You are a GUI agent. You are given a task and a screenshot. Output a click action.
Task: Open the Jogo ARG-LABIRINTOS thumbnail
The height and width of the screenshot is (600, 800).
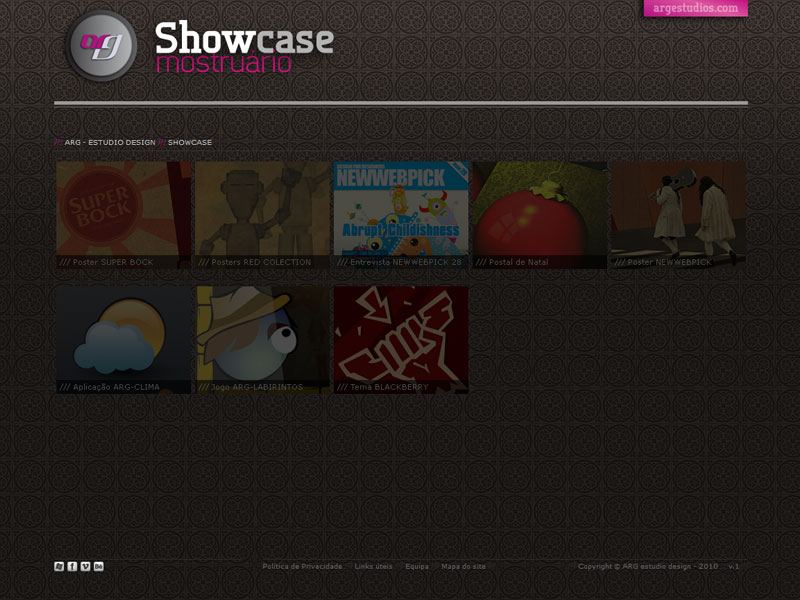[262, 339]
